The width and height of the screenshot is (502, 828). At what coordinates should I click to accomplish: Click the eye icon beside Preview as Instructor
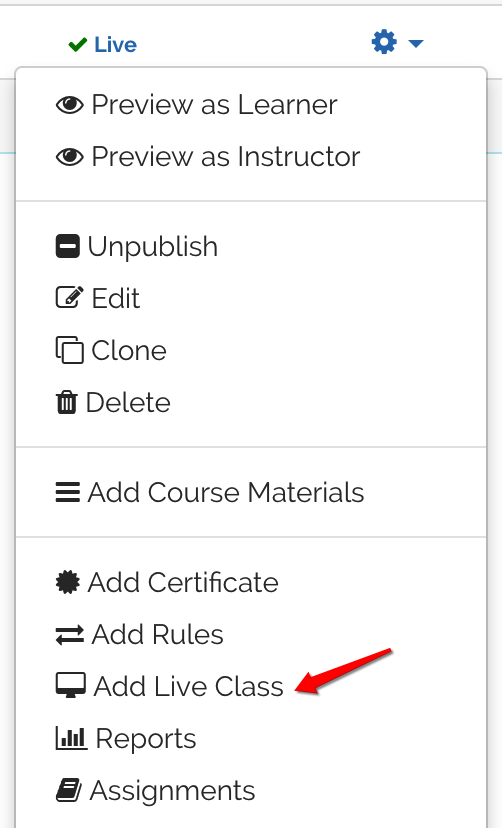[70, 157]
